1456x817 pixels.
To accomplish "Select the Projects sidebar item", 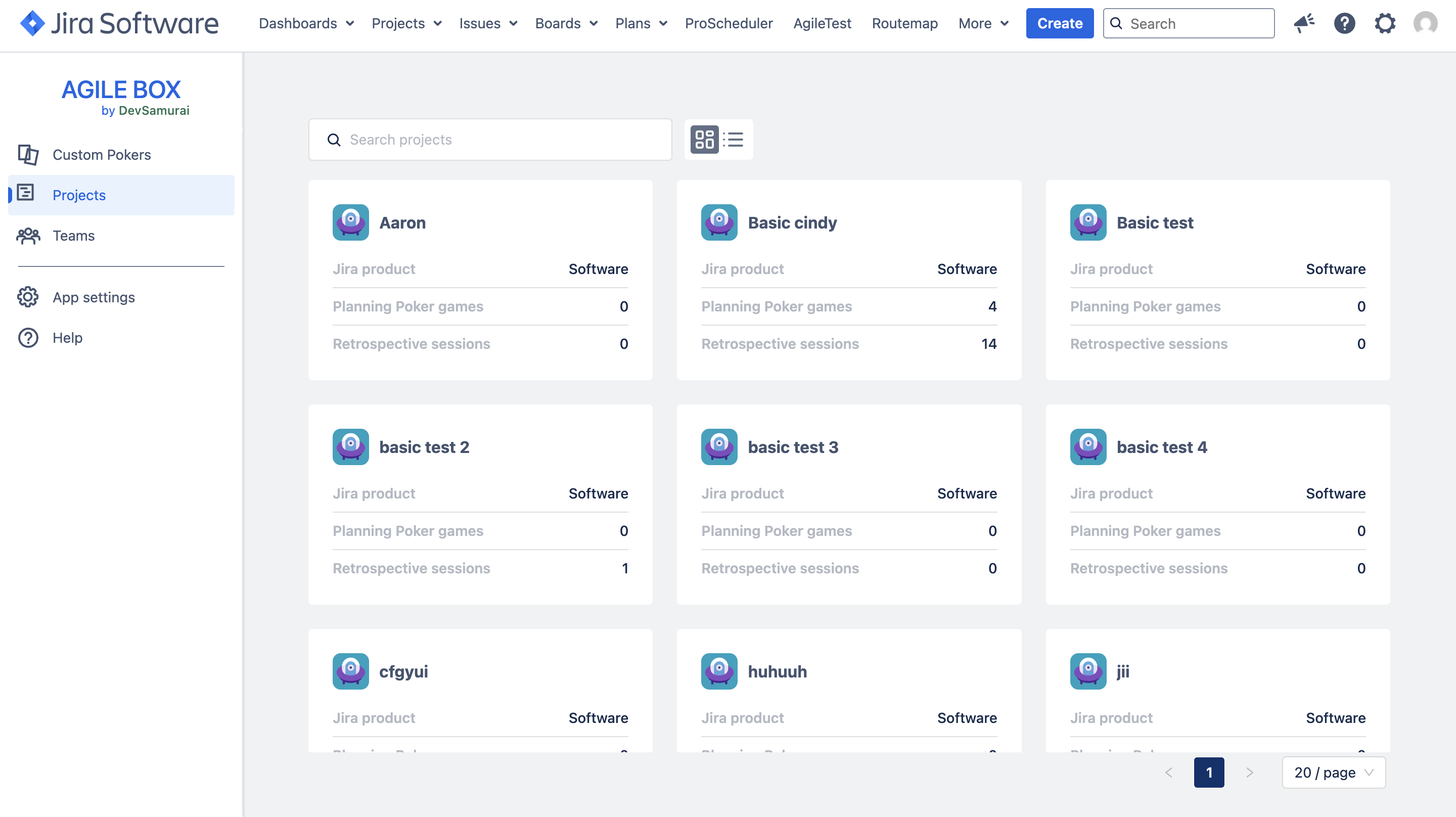I will coord(78,195).
